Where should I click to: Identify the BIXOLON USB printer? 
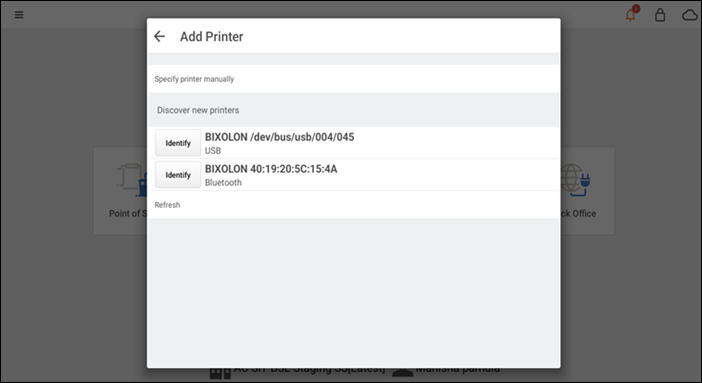[178, 143]
